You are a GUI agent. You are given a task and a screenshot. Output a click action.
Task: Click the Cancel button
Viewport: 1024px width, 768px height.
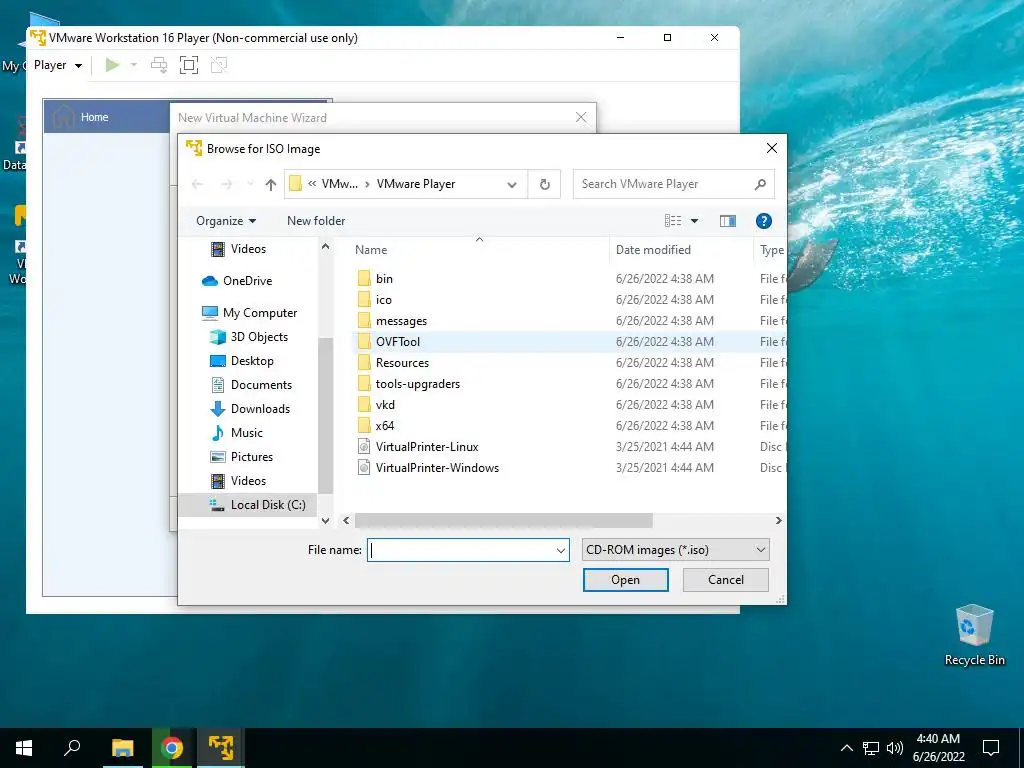(x=726, y=580)
